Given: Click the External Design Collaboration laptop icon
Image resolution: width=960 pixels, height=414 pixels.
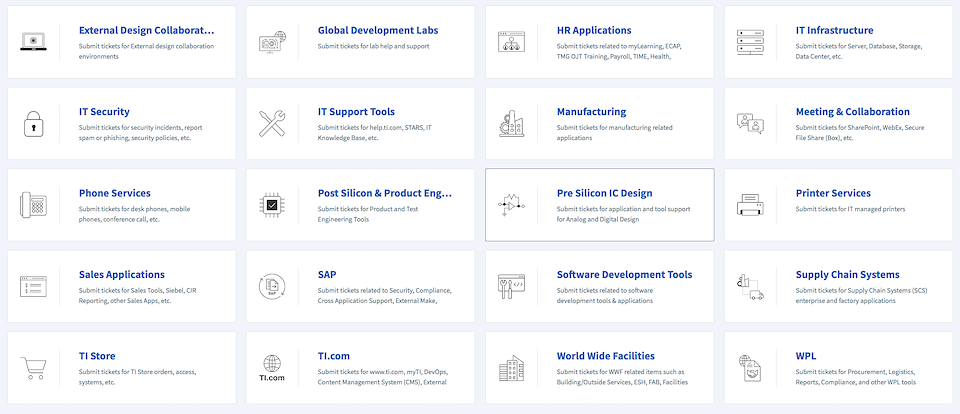Looking at the screenshot, I should click(x=34, y=42).
